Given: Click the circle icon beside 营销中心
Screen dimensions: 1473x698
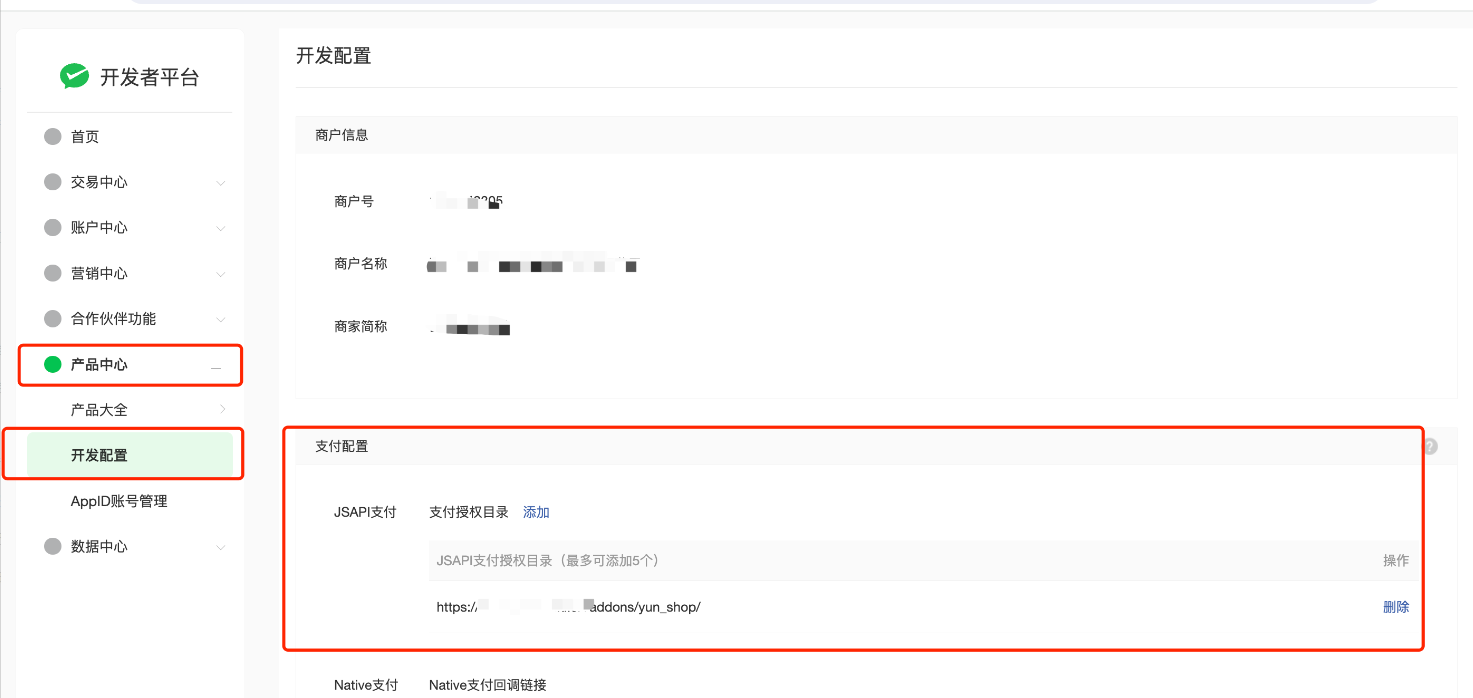Looking at the screenshot, I should coord(53,273).
